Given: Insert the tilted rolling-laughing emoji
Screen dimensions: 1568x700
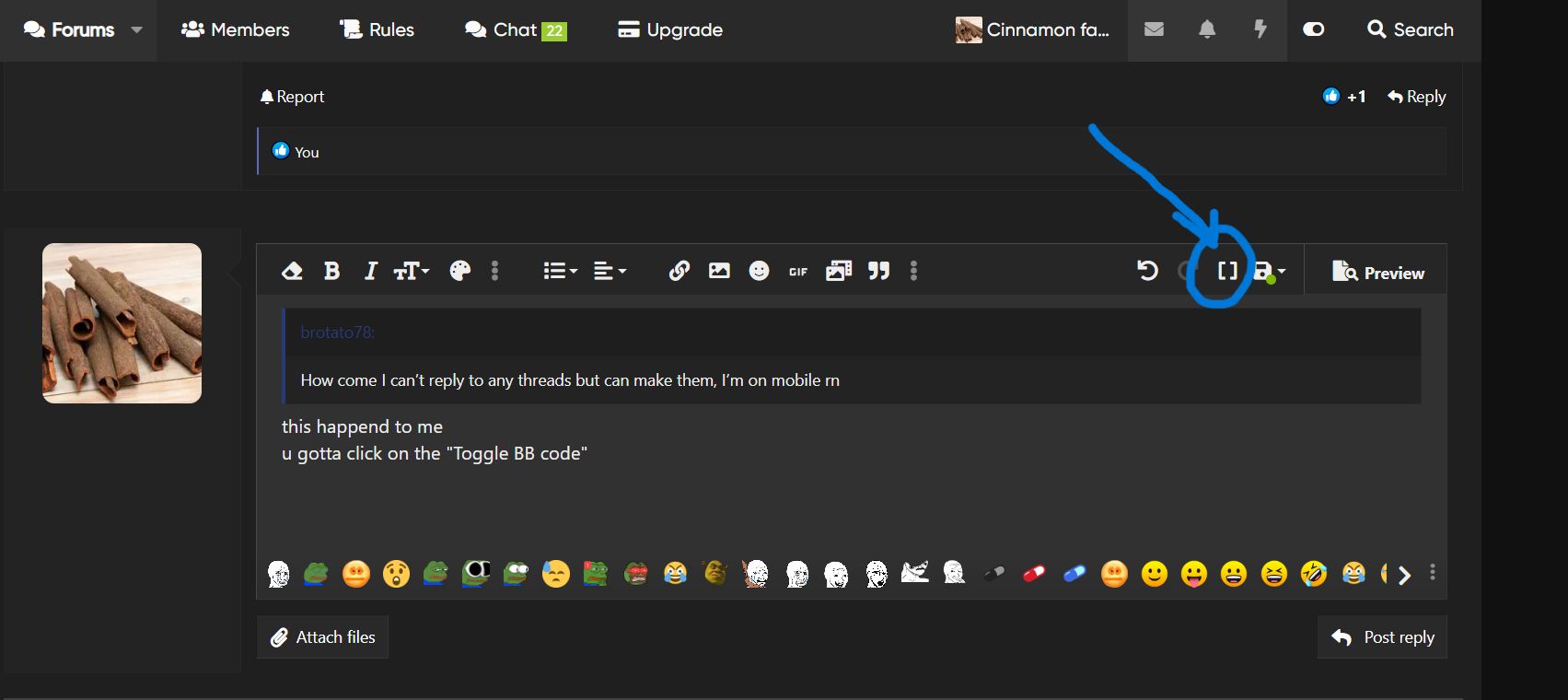Looking at the screenshot, I should point(1314,574).
